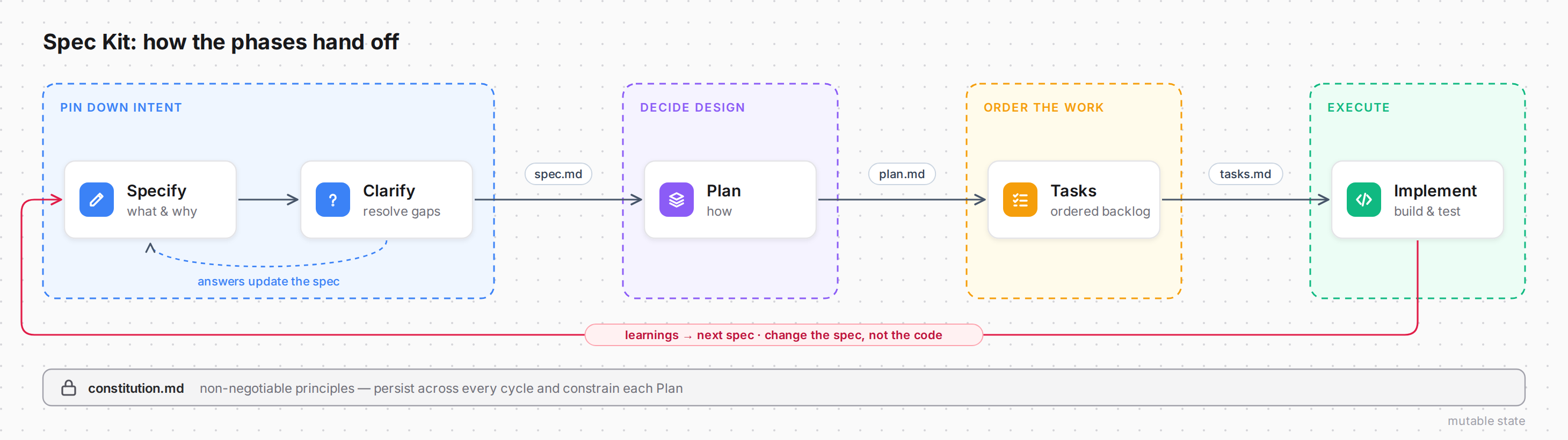Select the bold "constitution.md" label
Screen dimensions: 1568x440
(136, 388)
